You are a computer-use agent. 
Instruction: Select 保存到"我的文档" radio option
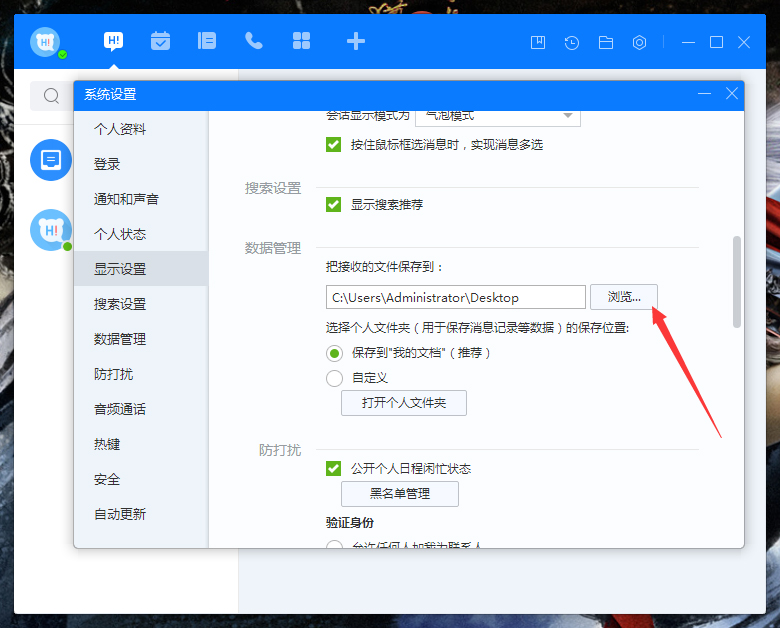[335, 353]
